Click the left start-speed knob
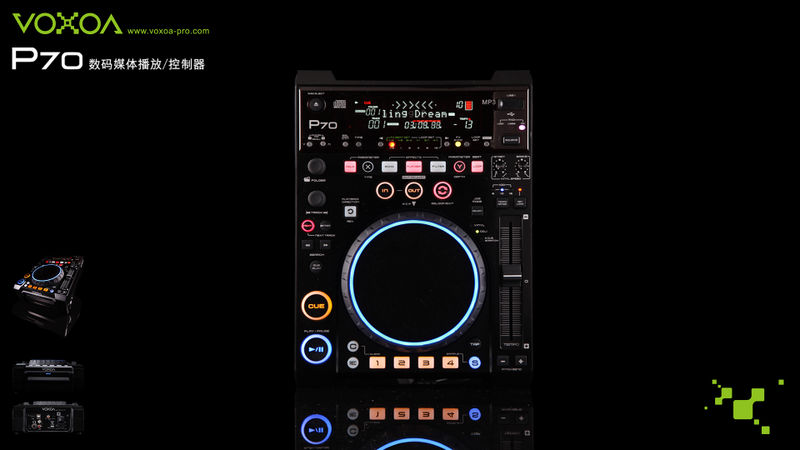800x450 pixels. [x=499, y=165]
